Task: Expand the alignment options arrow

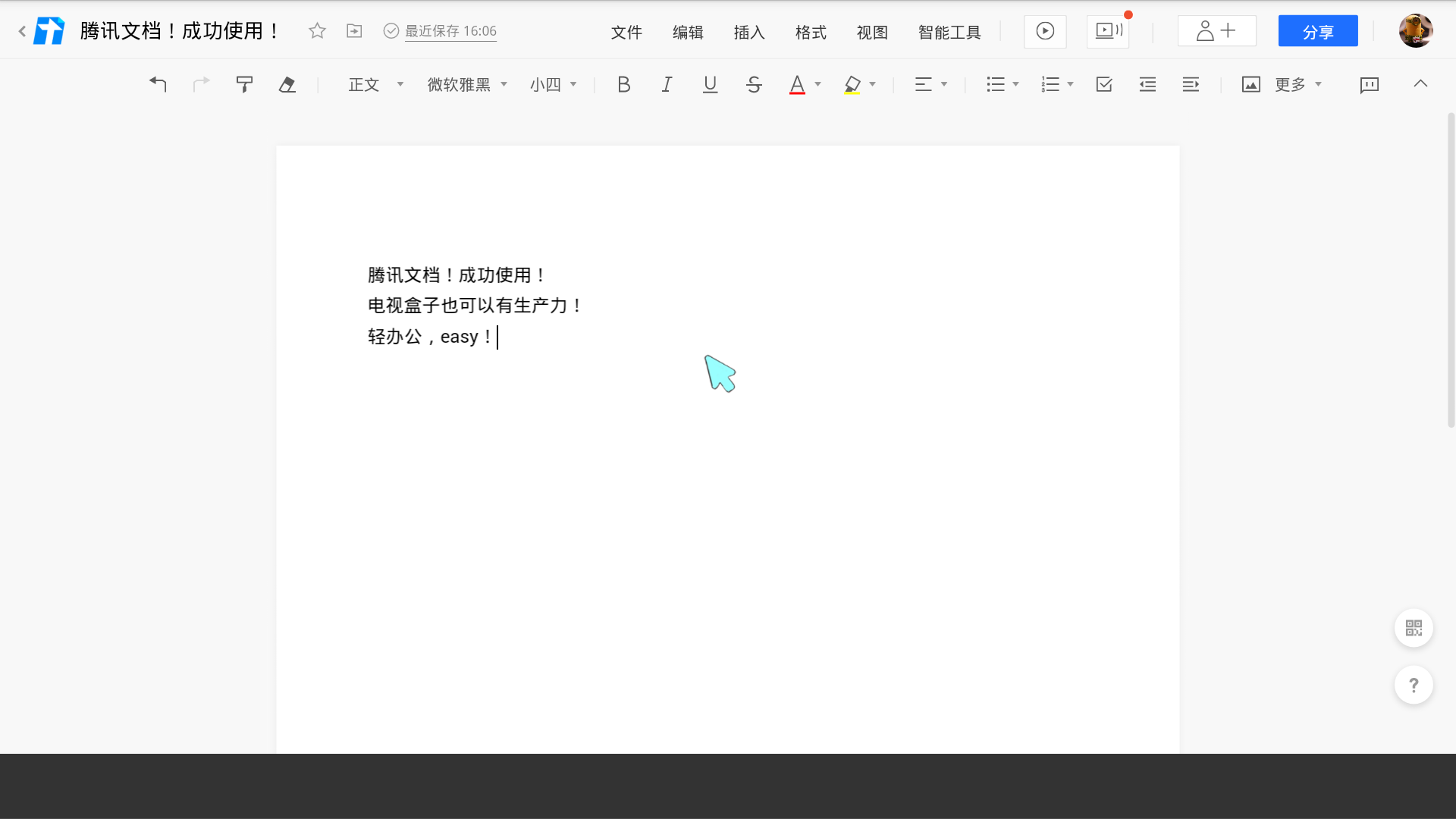Action: click(x=944, y=84)
